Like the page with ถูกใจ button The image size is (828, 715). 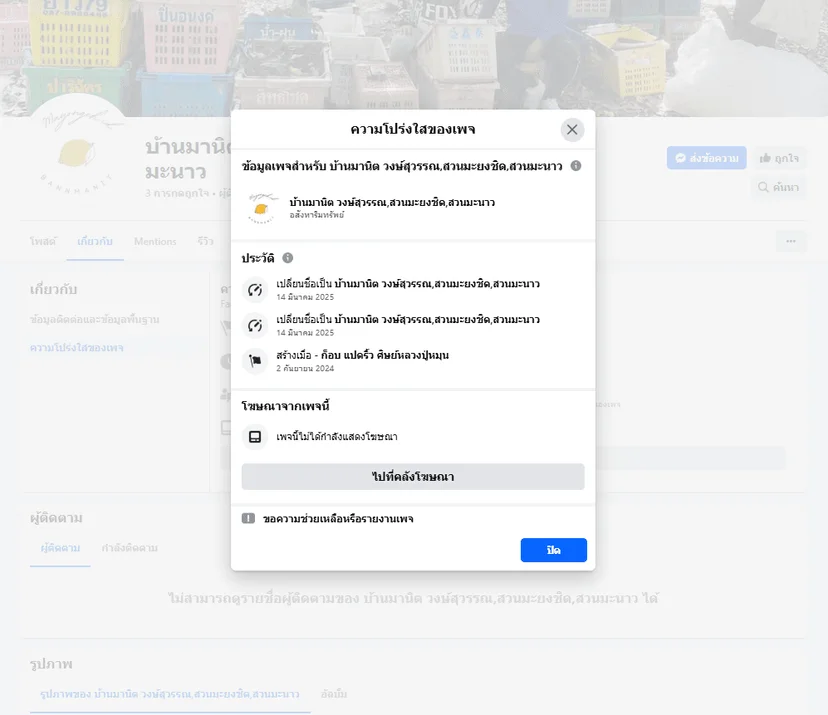[x=779, y=158]
